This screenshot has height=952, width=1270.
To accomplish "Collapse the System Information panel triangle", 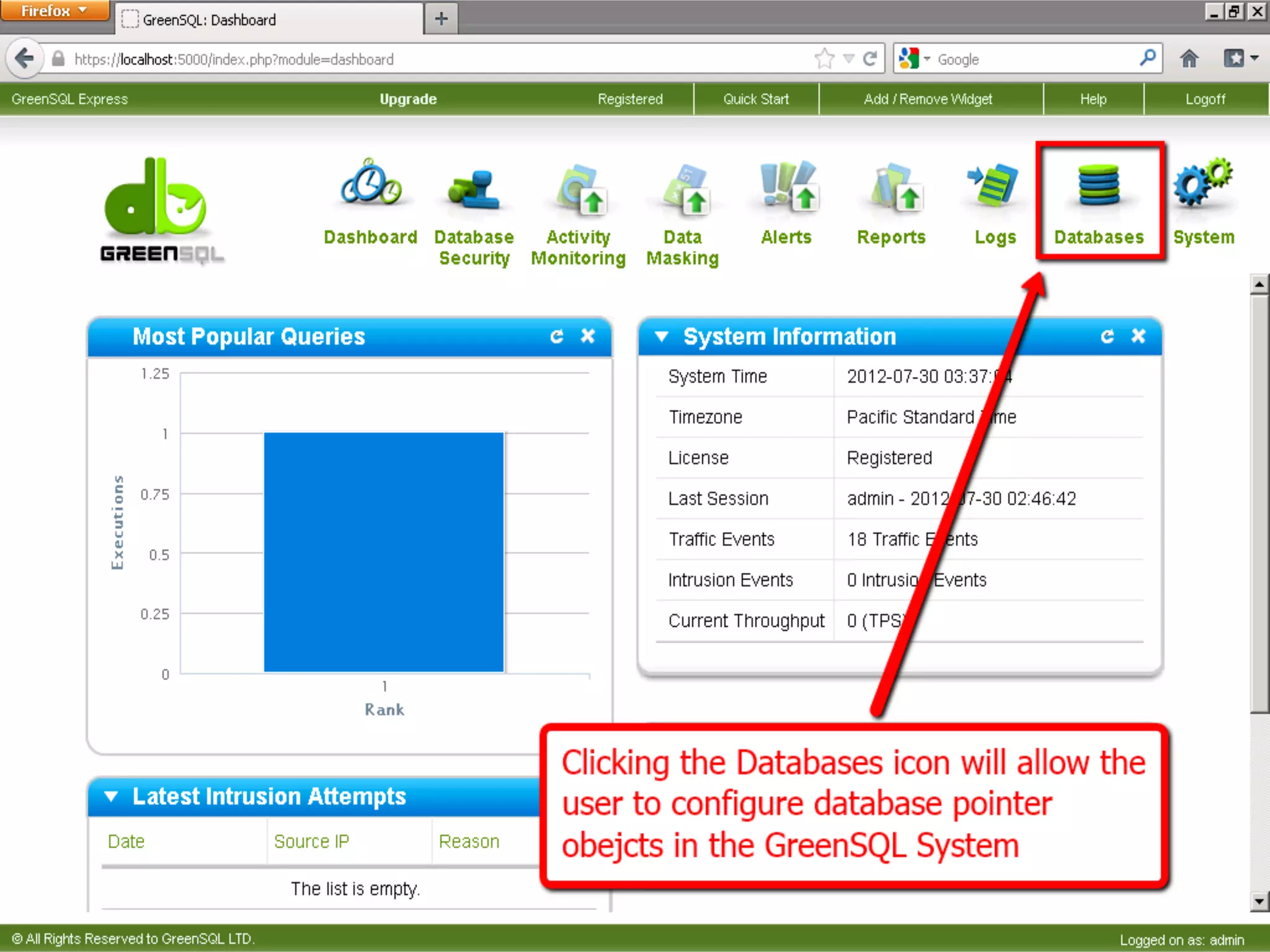I will (x=662, y=337).
